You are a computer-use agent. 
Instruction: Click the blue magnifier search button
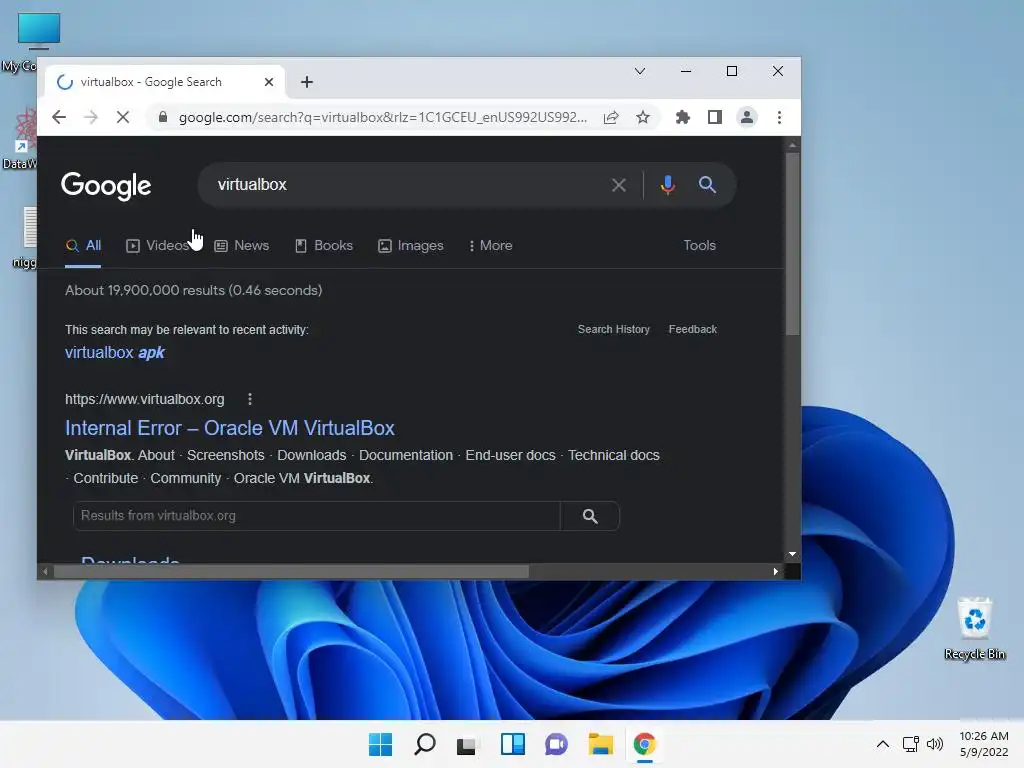click(707, 185)
